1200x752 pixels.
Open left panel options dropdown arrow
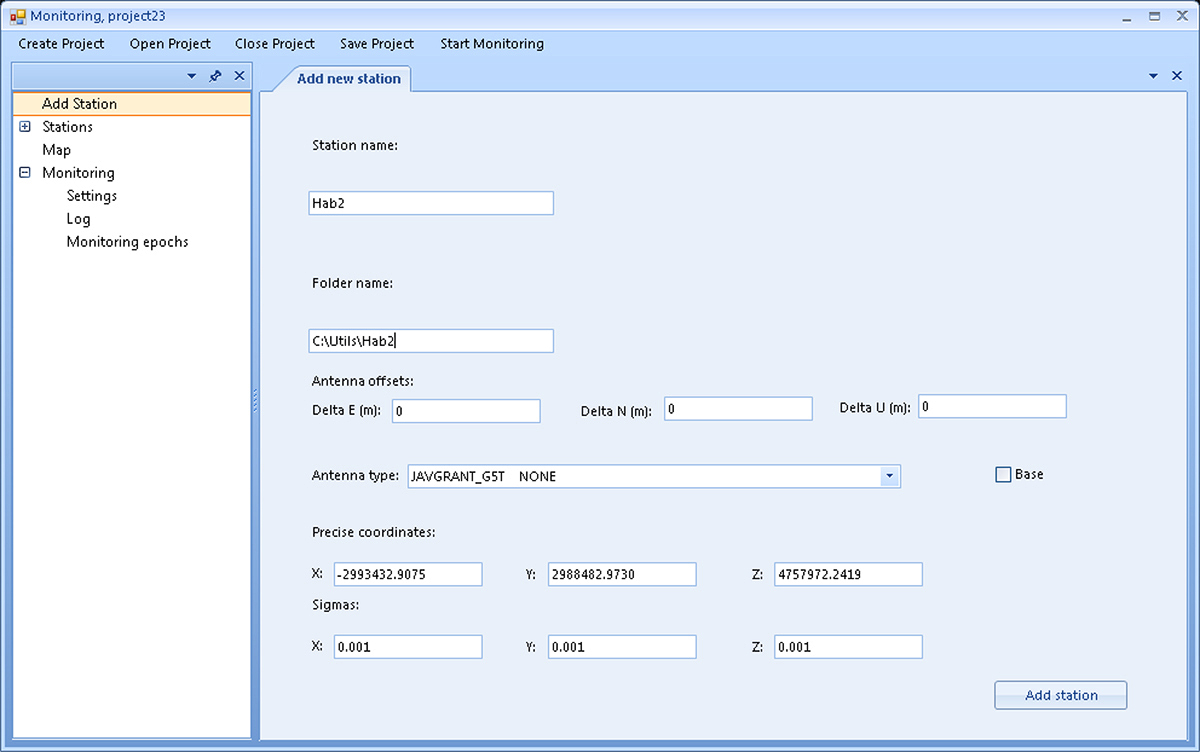(192, 76)
